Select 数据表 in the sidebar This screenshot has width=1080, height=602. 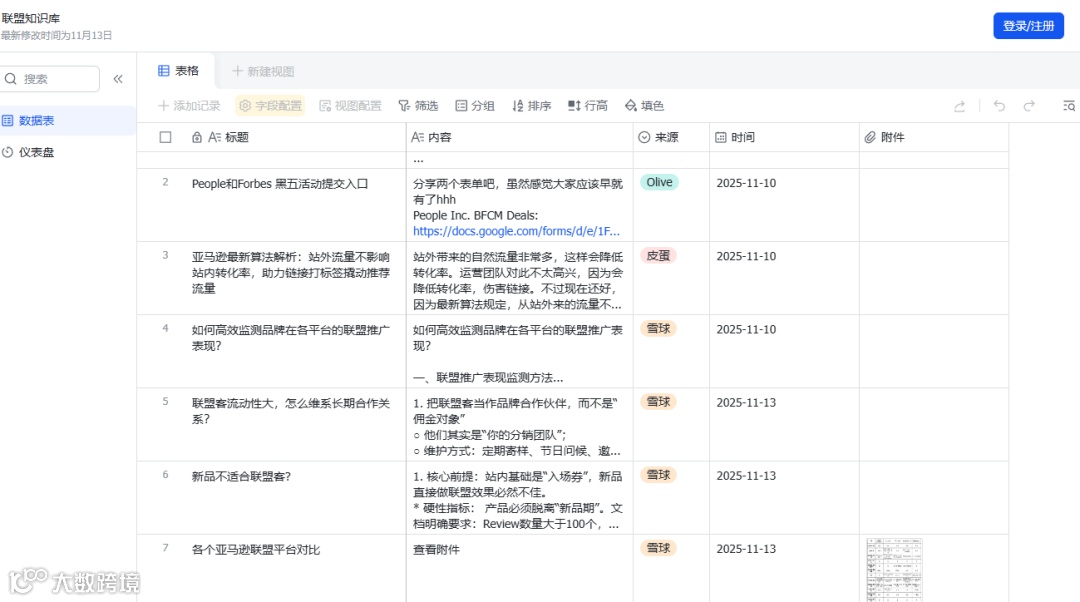(36, 120)
